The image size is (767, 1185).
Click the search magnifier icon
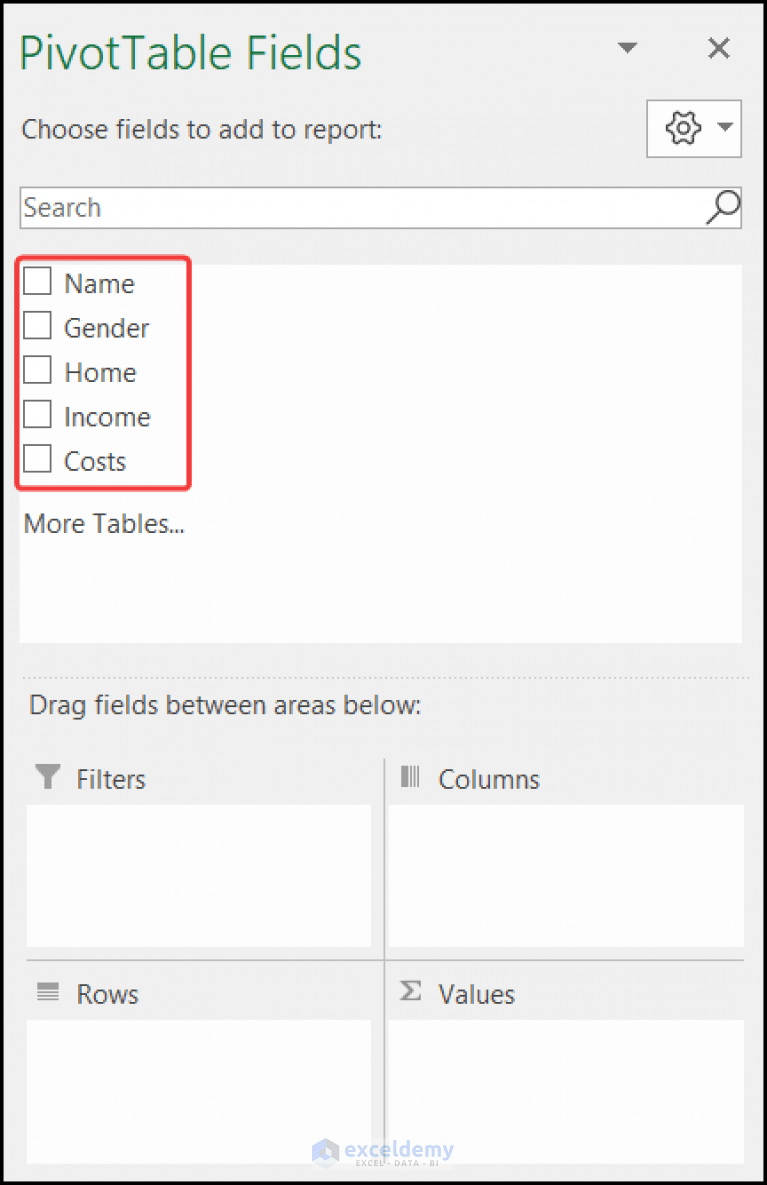click(722, 207)
